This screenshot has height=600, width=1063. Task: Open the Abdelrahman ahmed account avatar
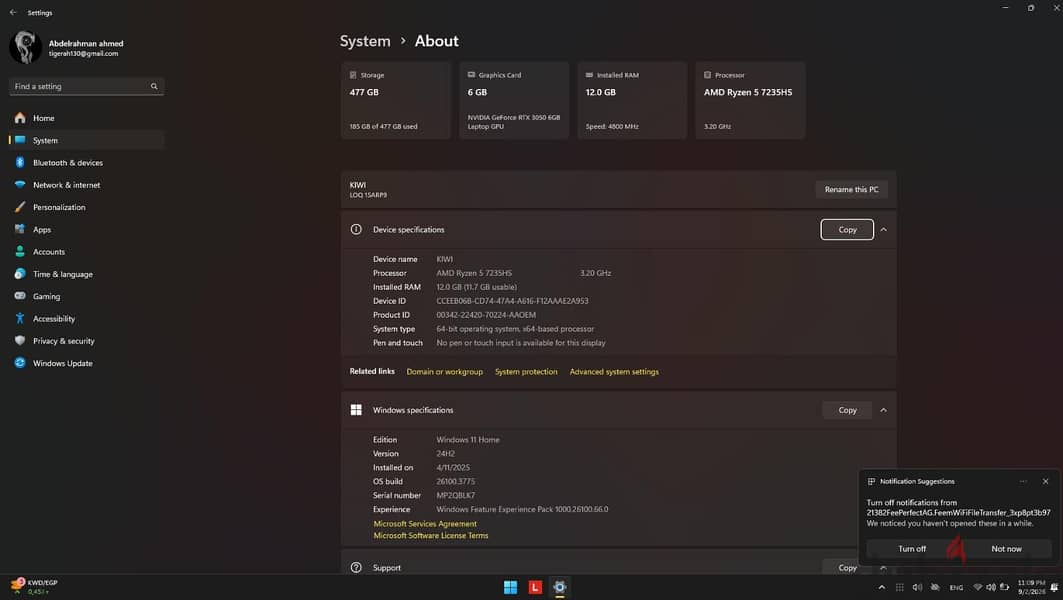pyautogui.click(x=25, y=47)
